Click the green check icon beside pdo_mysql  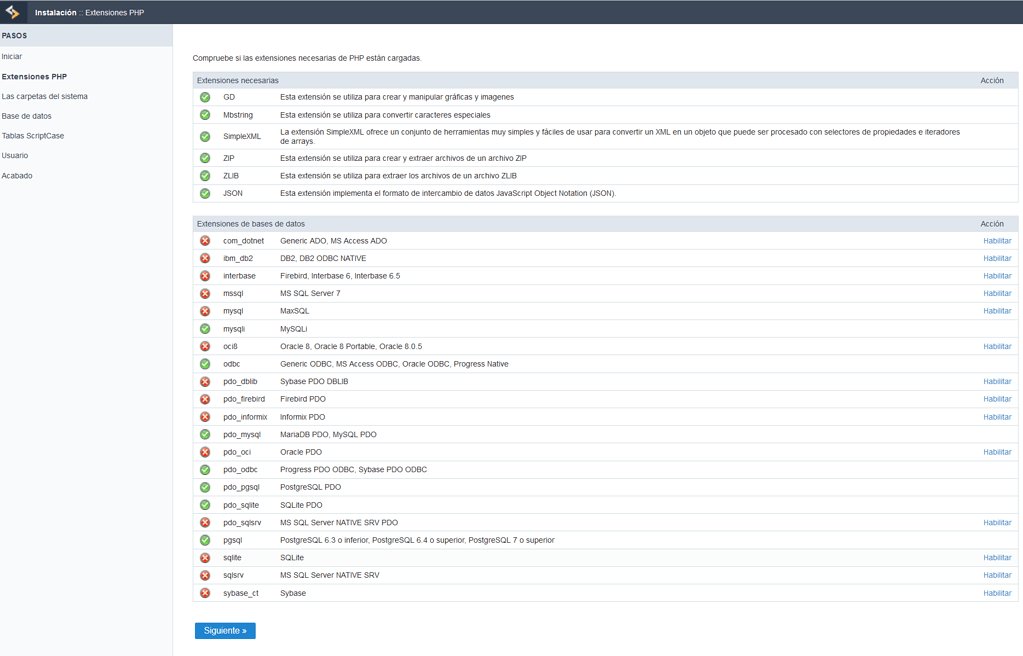(207, 434)
